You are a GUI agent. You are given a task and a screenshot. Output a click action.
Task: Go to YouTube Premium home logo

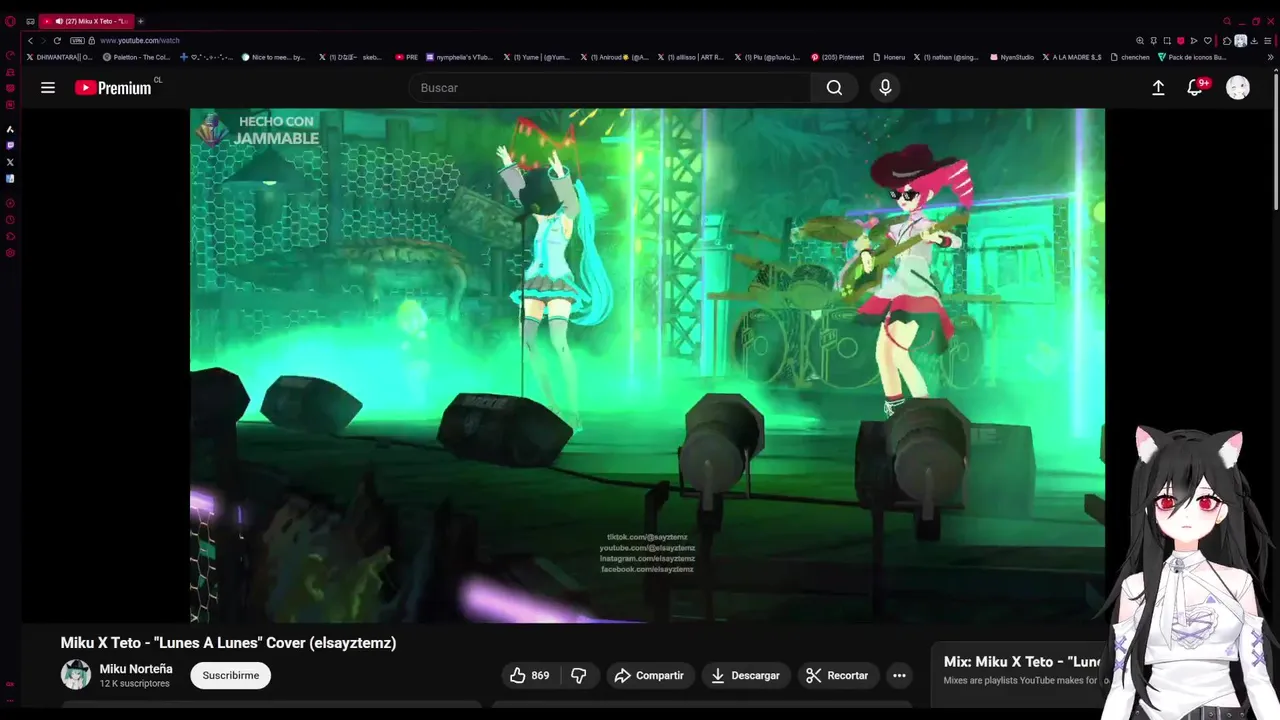click(113, 88)
